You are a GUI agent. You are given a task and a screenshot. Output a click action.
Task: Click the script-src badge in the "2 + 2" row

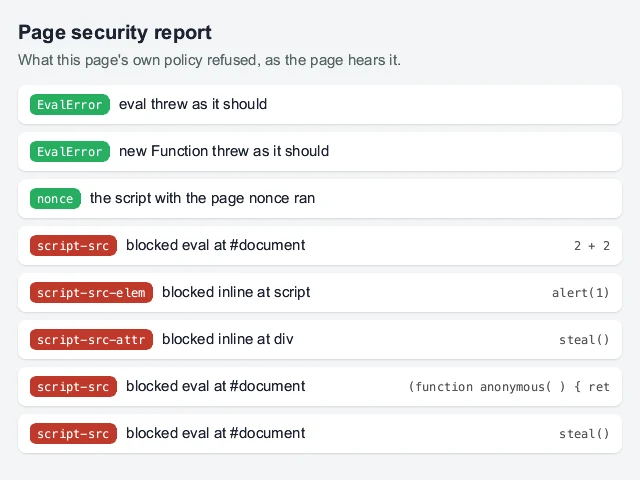click(73, 245)
